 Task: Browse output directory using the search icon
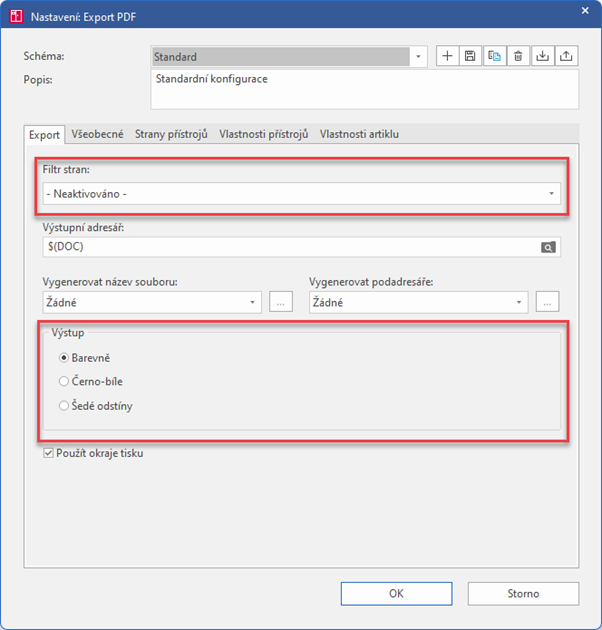548,247
